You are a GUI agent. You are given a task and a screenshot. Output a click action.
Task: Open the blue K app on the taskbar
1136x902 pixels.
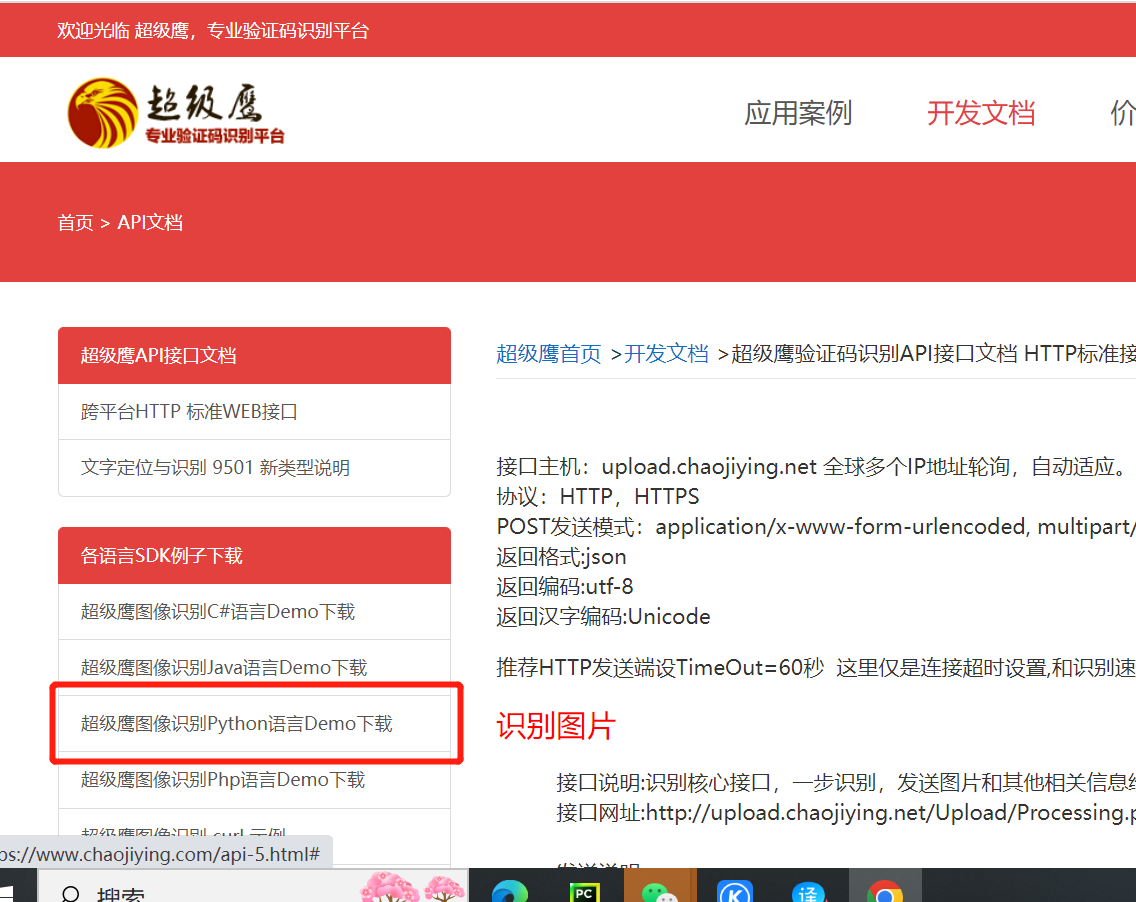pyautogui.click(x=735, y=893)
